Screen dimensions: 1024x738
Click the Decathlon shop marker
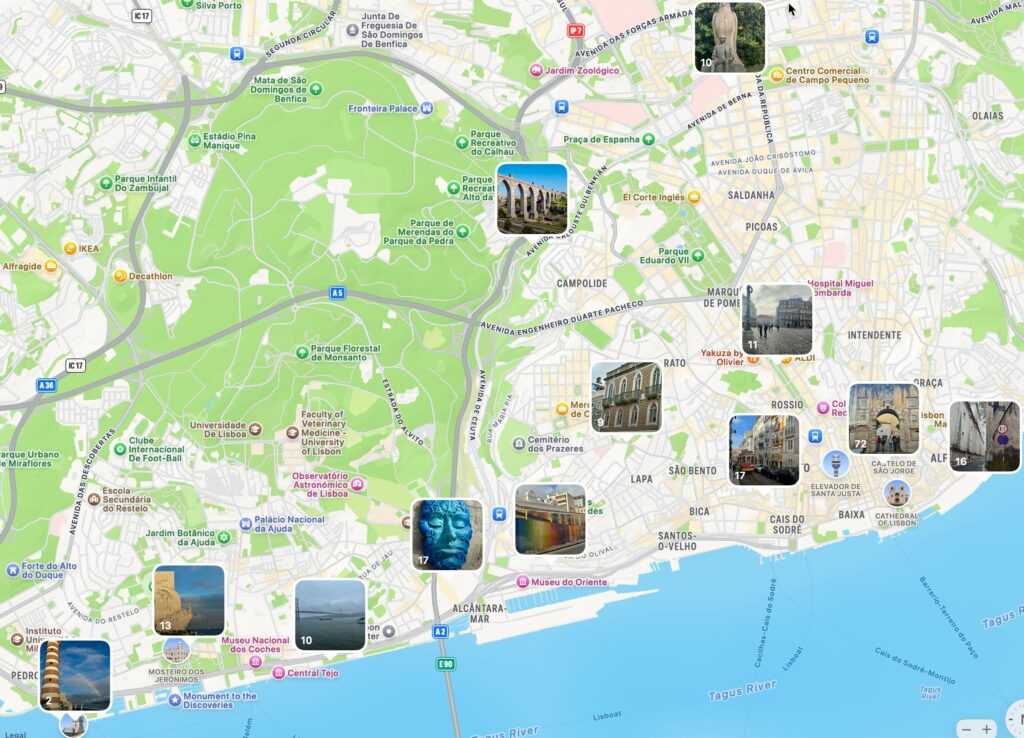[x=120, y=276]
